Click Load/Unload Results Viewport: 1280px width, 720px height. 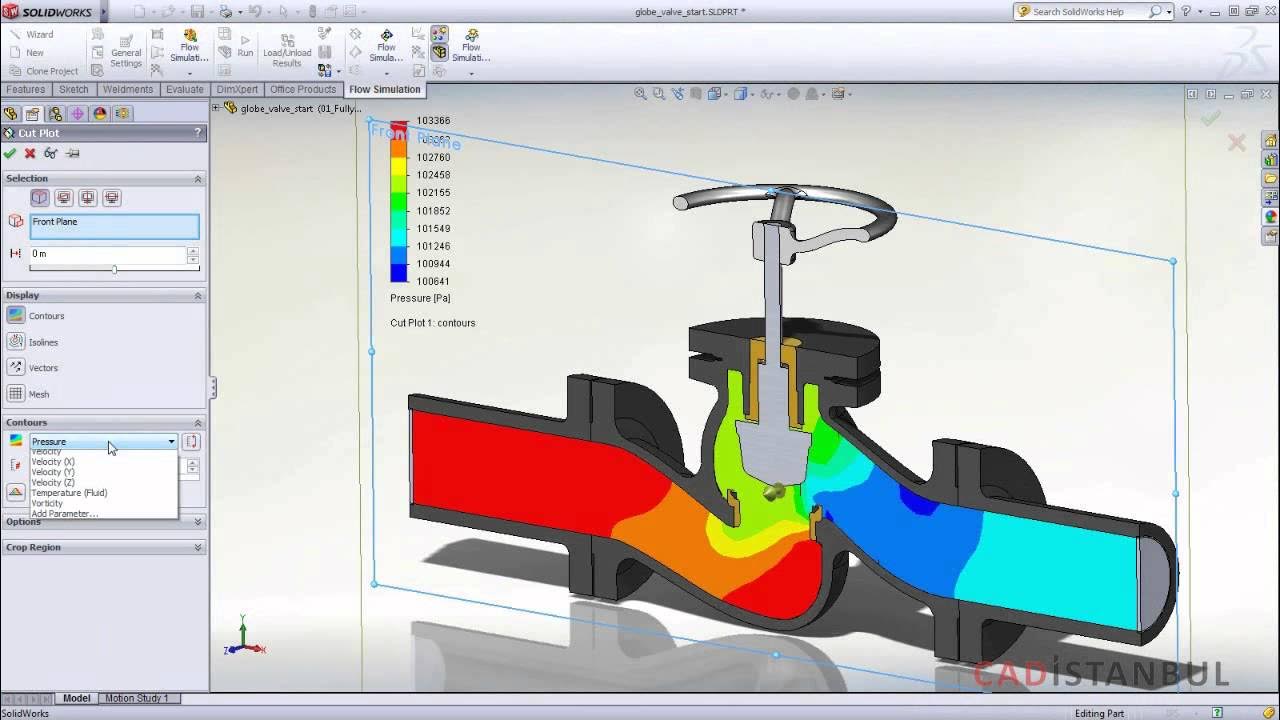[x=287, y=50]
